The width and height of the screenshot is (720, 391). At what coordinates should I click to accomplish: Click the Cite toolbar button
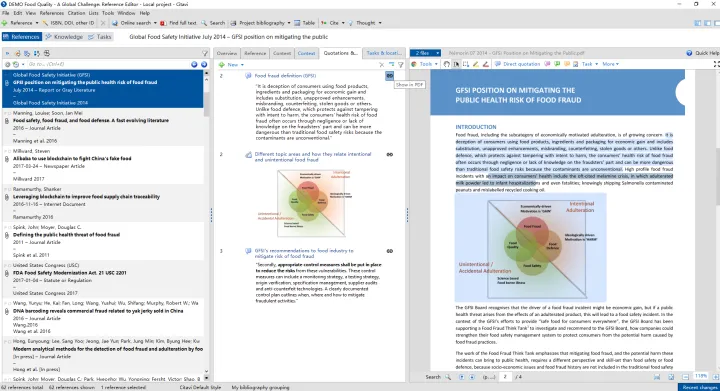pos(330,22)
